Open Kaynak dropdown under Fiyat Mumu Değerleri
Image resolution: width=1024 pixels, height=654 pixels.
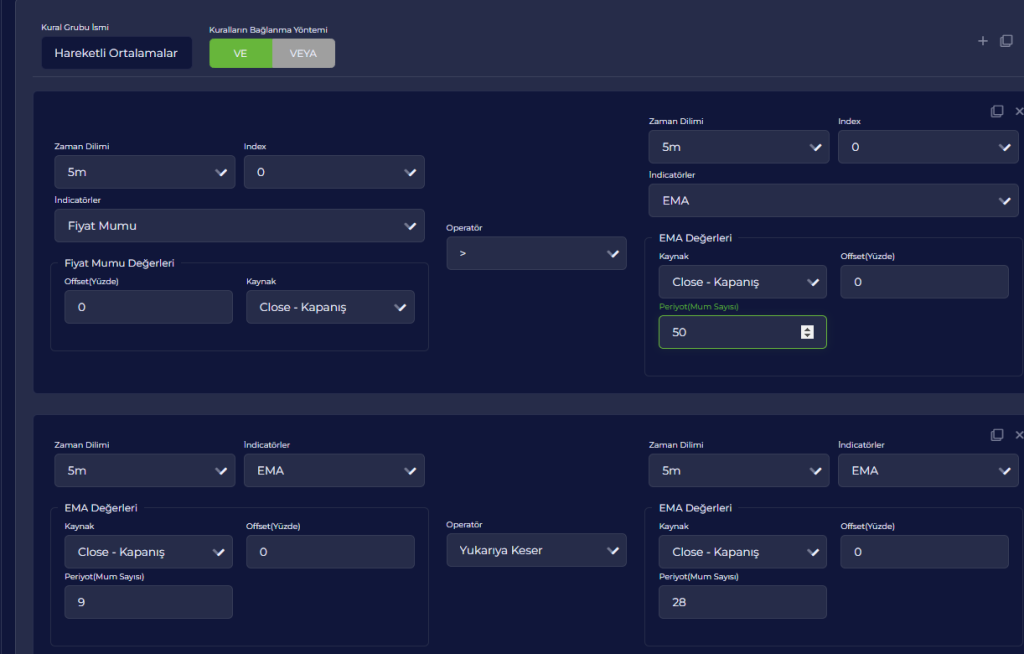(330, 307)
